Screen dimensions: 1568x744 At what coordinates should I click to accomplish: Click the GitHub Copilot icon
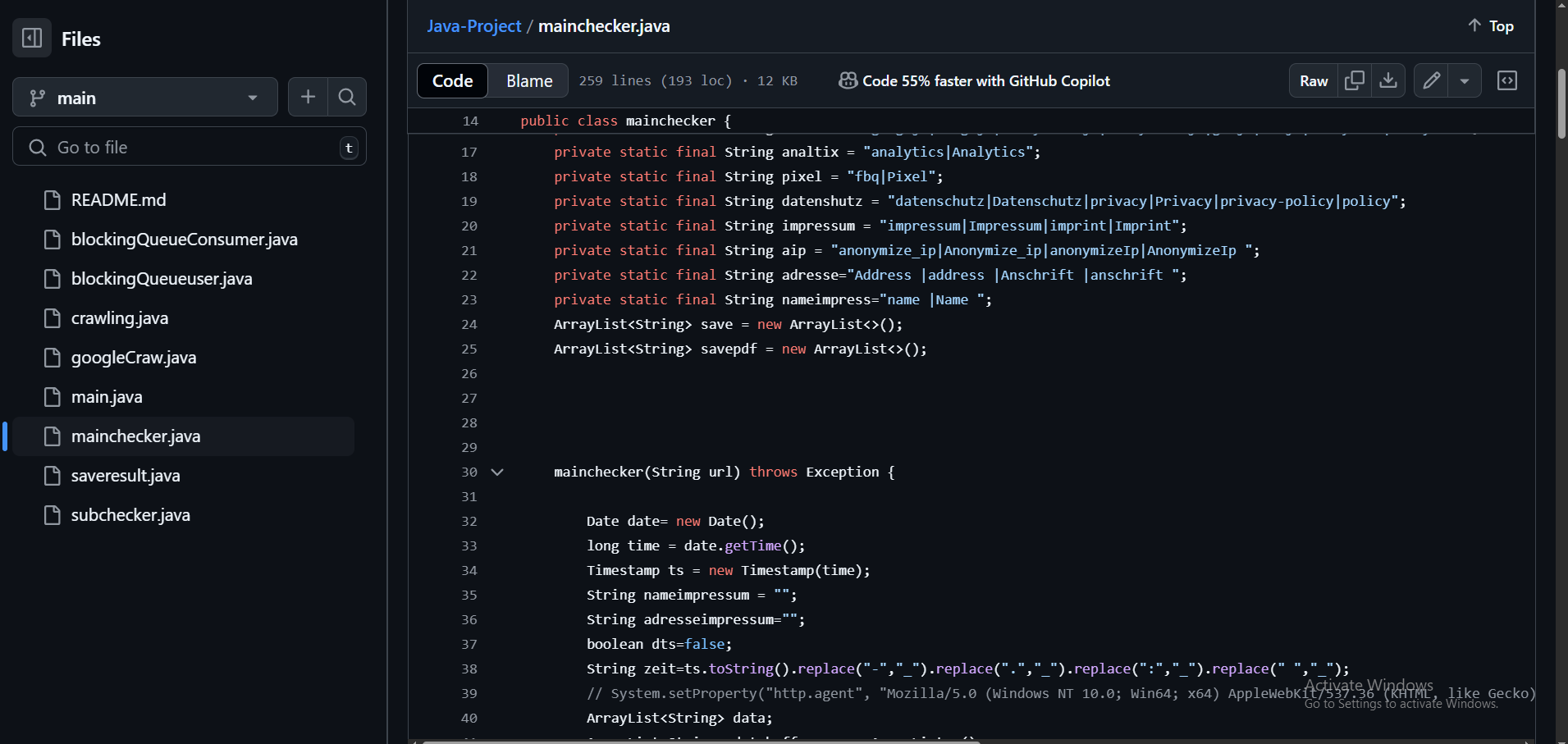pyautogui.click(x=848, y=80)
